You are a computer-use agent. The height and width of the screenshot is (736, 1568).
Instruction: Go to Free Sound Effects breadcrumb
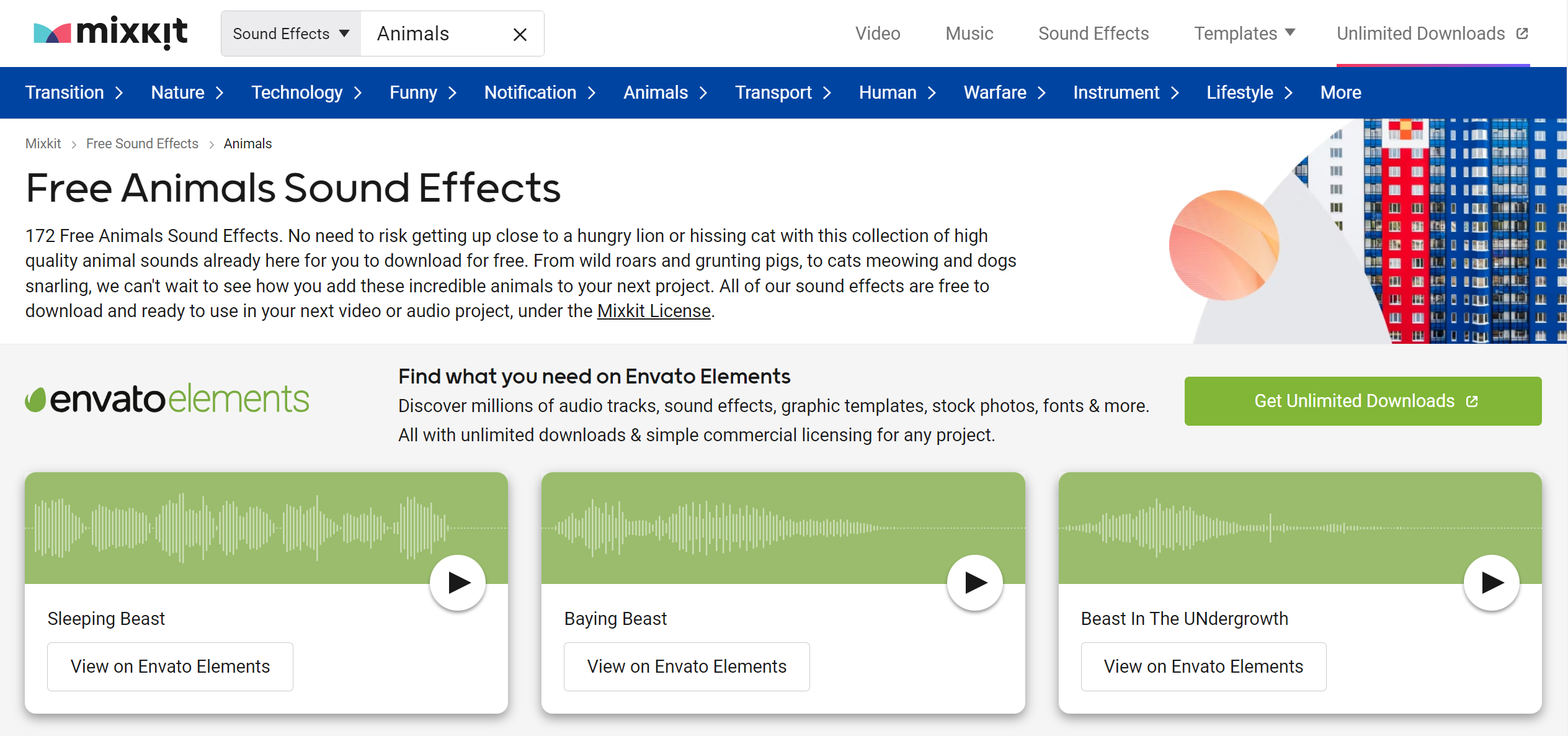tap(142, 144)
